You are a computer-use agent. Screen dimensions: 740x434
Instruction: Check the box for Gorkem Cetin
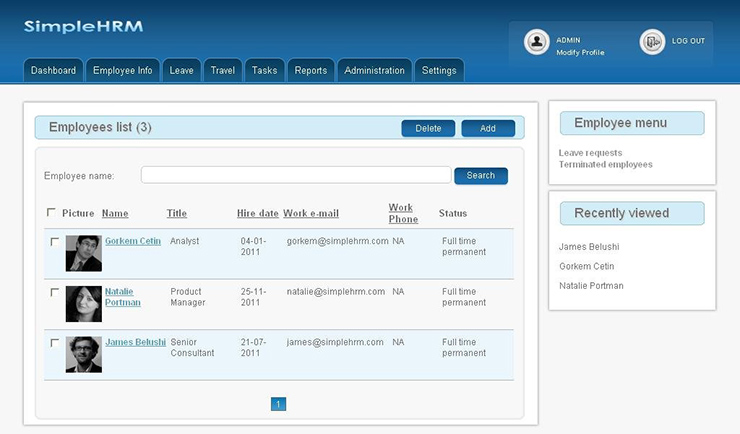pyautogui.click(x=54, y=242)
